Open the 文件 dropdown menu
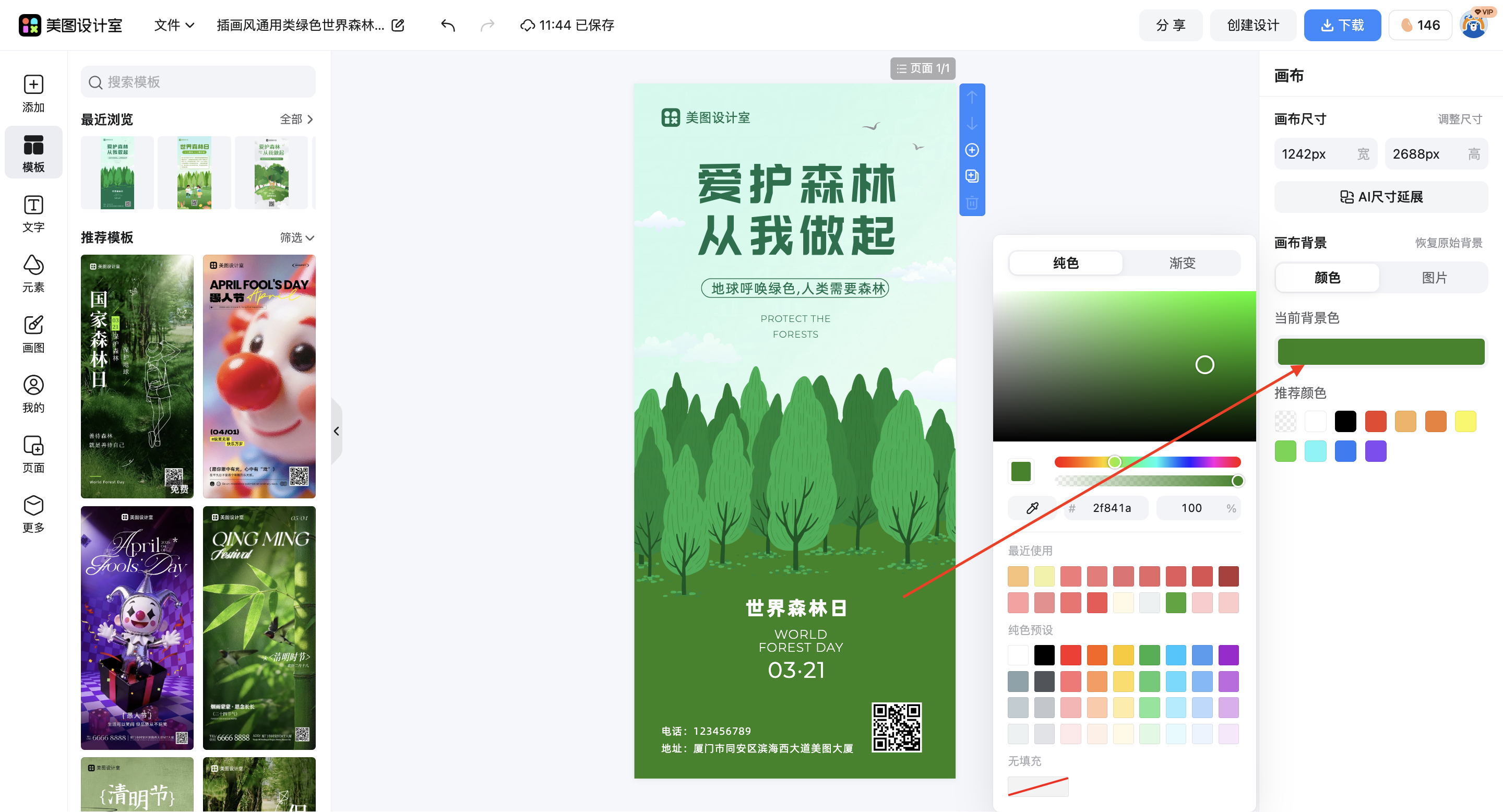This screenshot has height=812, width=1503. click(173, 25)
